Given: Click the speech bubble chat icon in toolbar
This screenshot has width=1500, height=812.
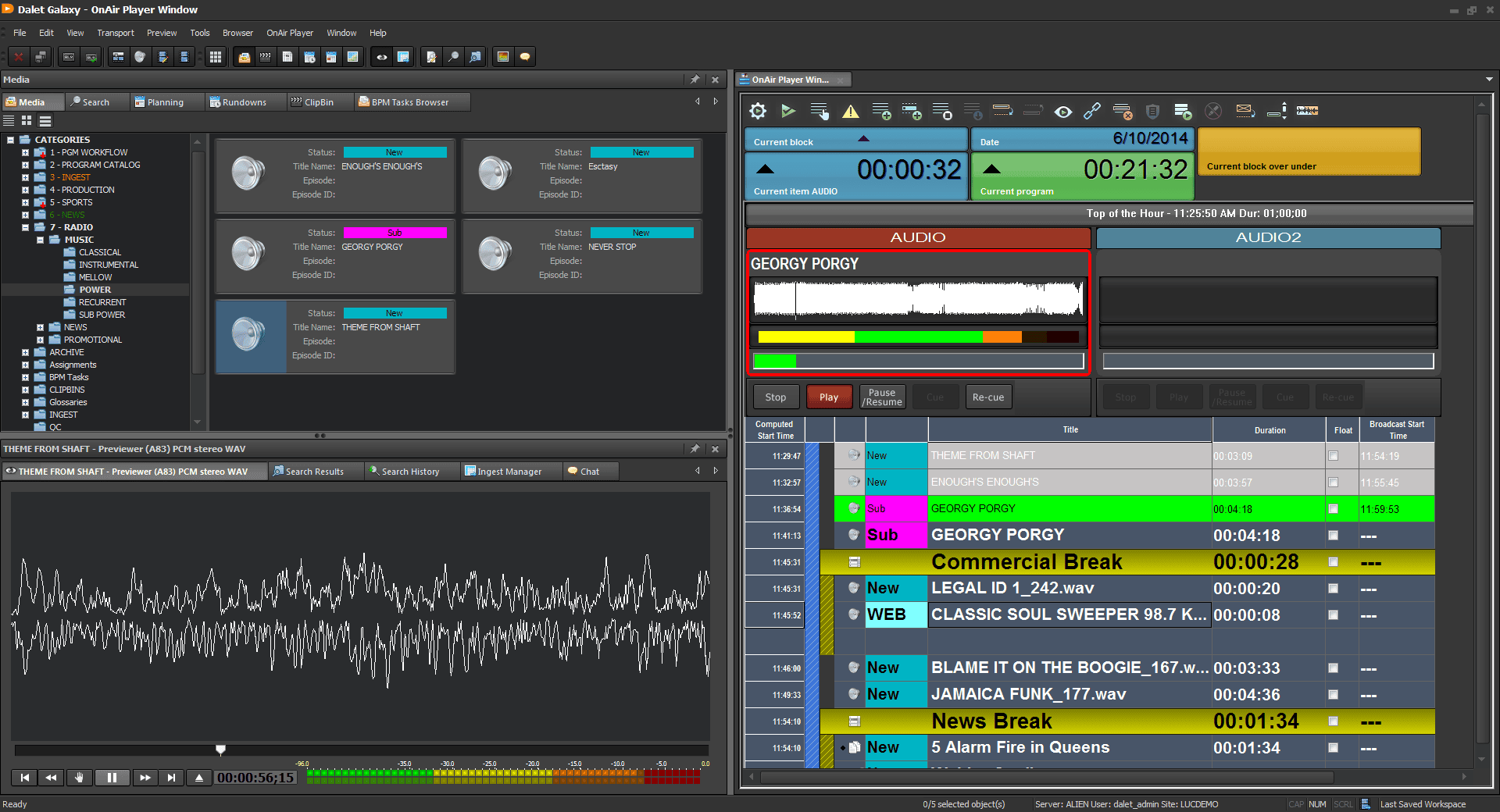Looking at the screenshot, I should (x=525, y=56).
